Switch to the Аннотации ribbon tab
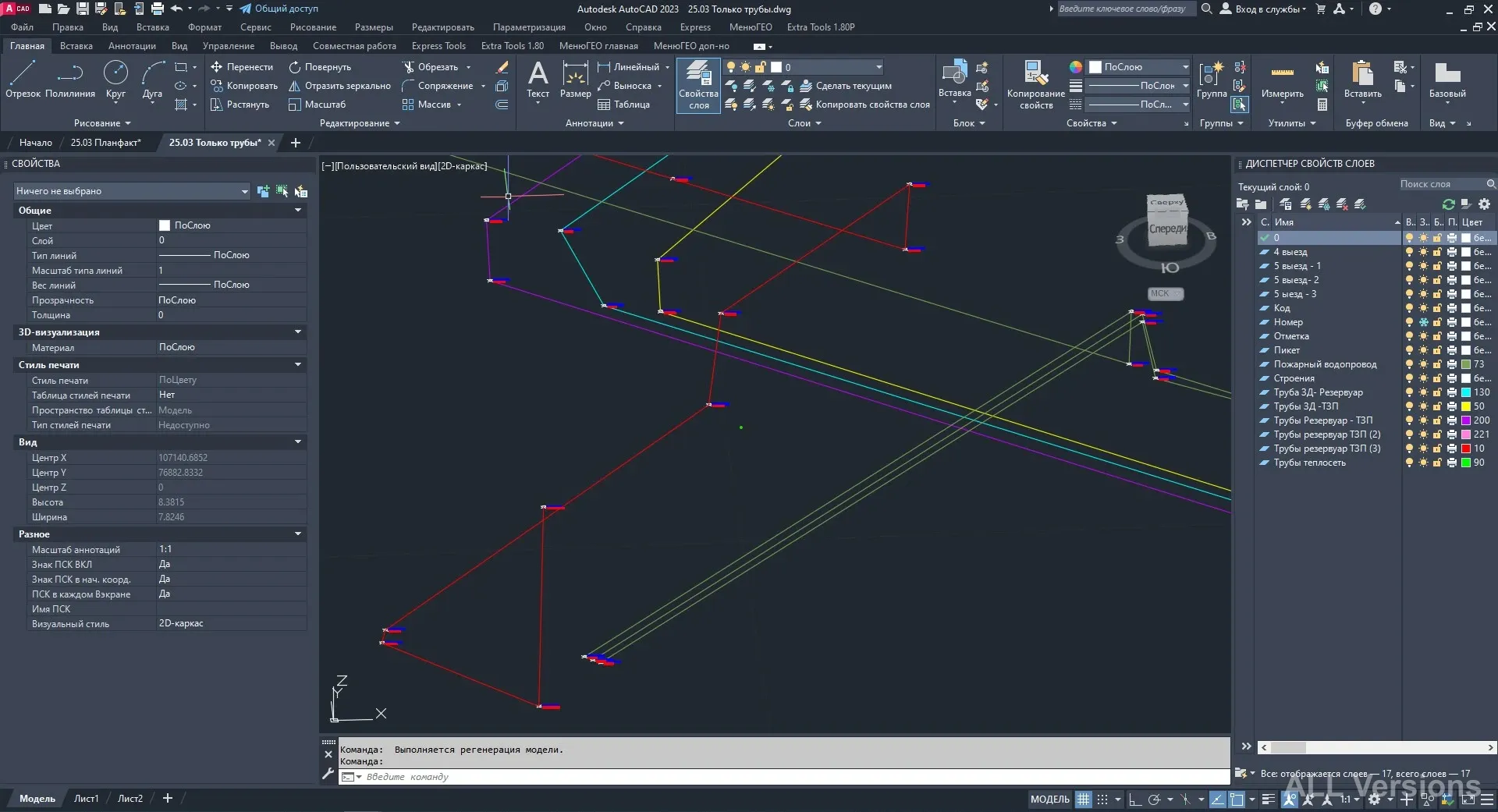The width and height of the screenshot is (1498, 812). tap(132, 46)
